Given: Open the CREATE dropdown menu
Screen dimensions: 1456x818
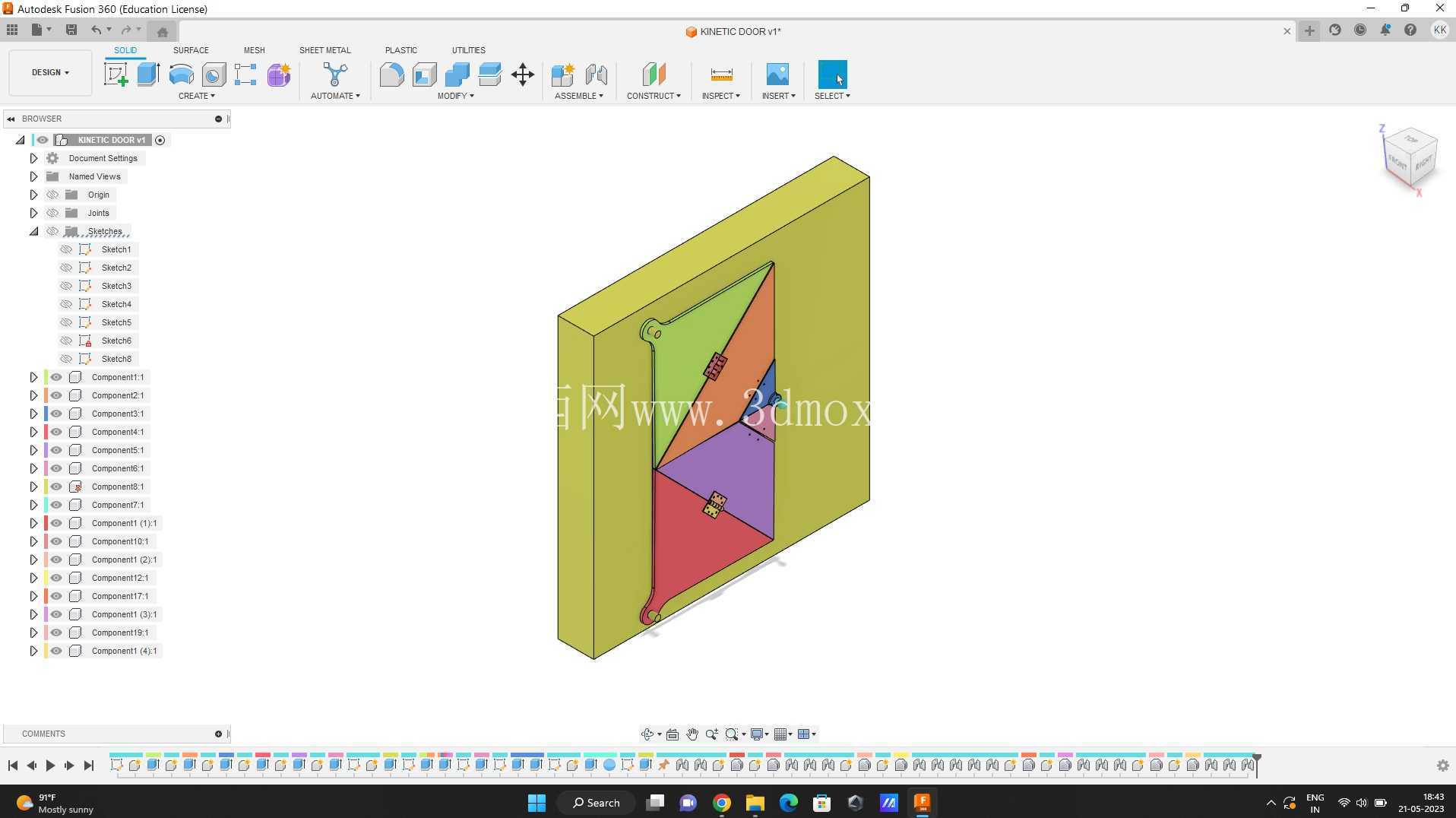Looking at the screenshot, I should click(197, 96).
